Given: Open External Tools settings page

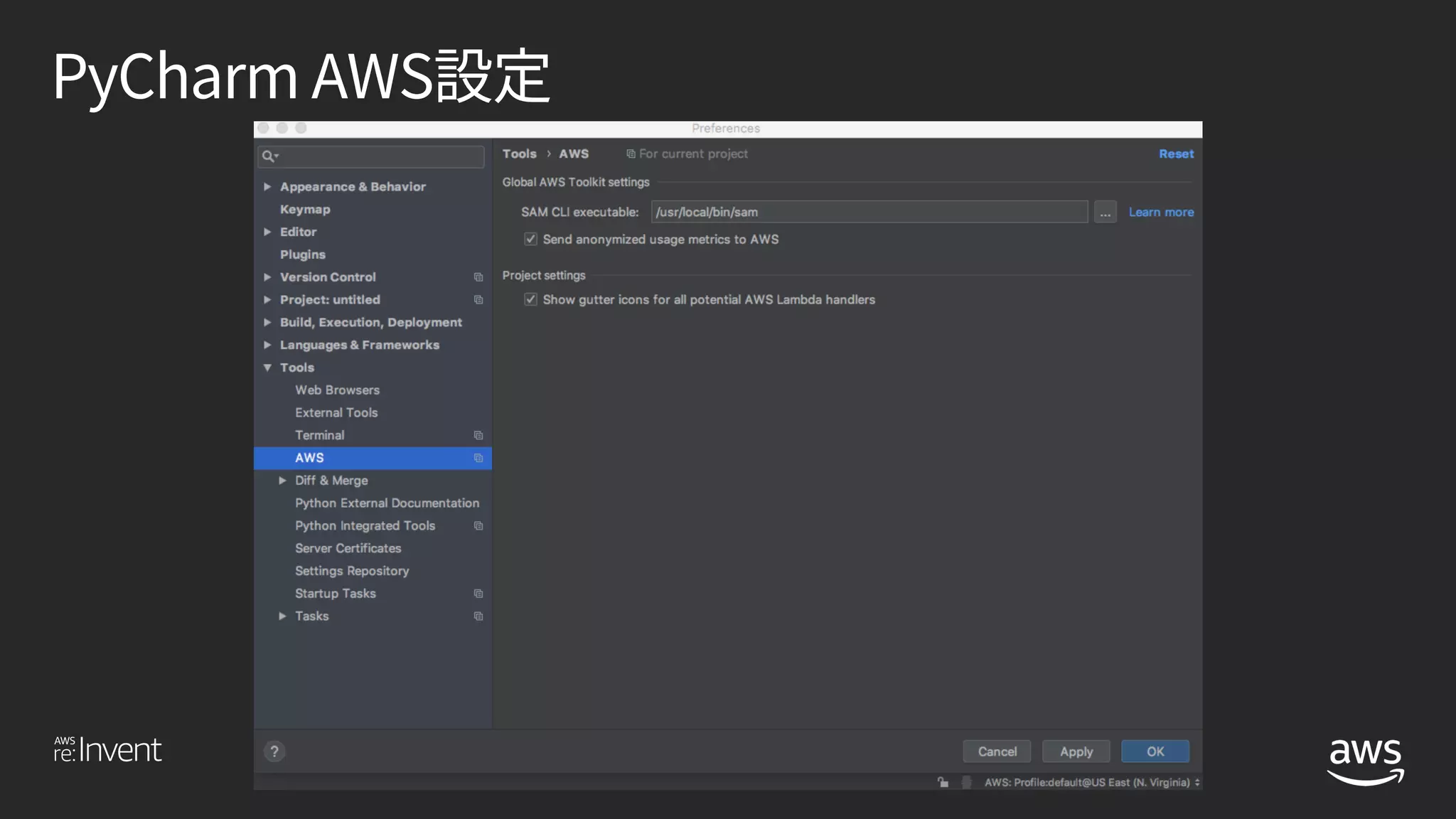Looking at the screenshot, I should click(336, 412).
